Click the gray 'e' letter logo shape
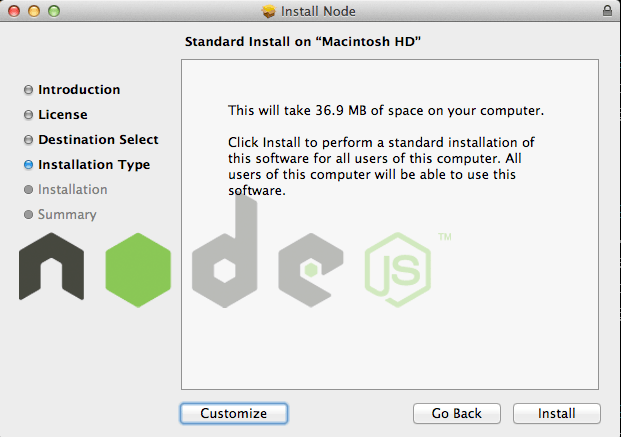Image resolution: width=621 pixels, height=437 pixels. [x=311, y=270]
